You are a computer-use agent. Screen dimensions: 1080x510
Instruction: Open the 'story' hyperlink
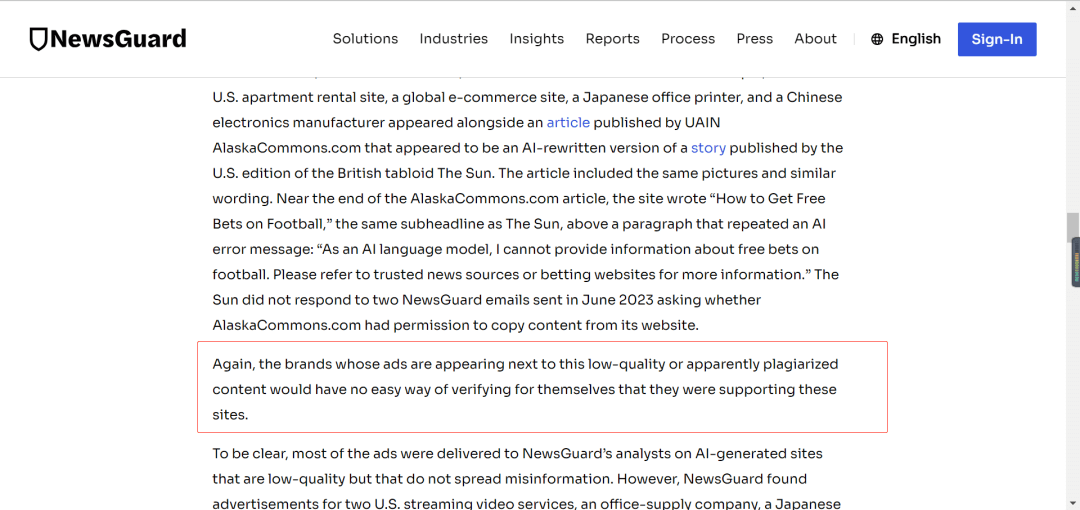709,148
